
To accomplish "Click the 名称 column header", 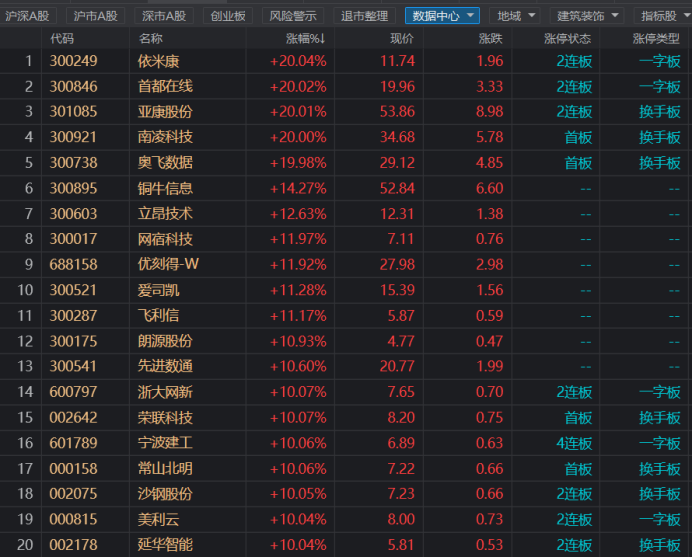I will point(150,38).
